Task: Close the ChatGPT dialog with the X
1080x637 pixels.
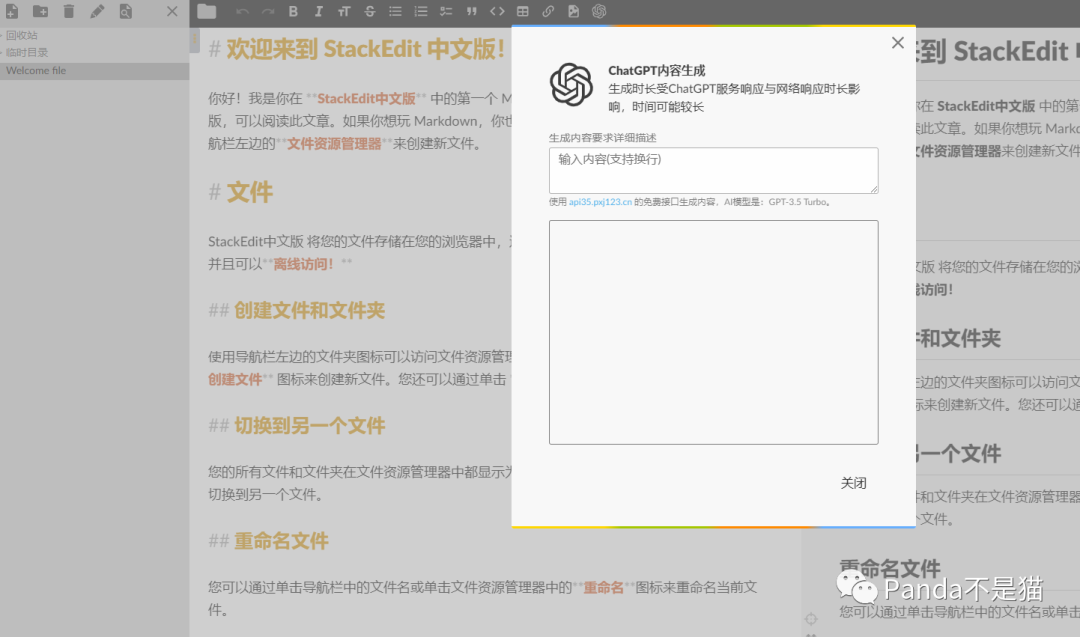Action: (x=897, y=43)
